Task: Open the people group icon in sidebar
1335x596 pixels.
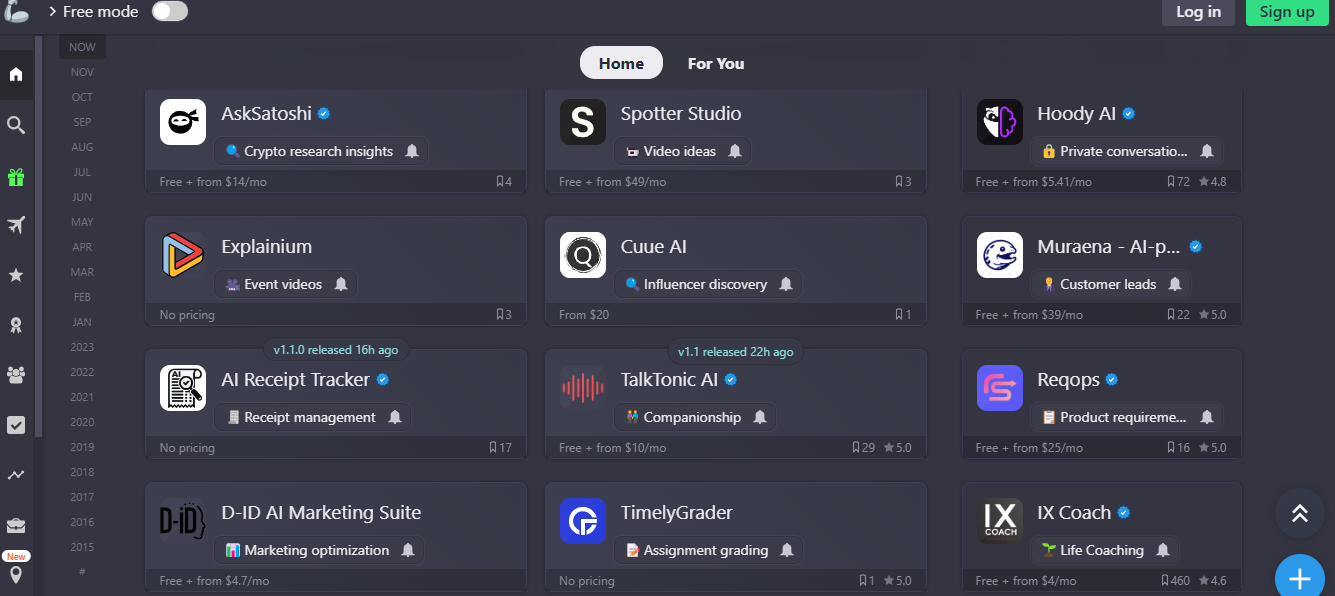Action: tap(16, 375)
